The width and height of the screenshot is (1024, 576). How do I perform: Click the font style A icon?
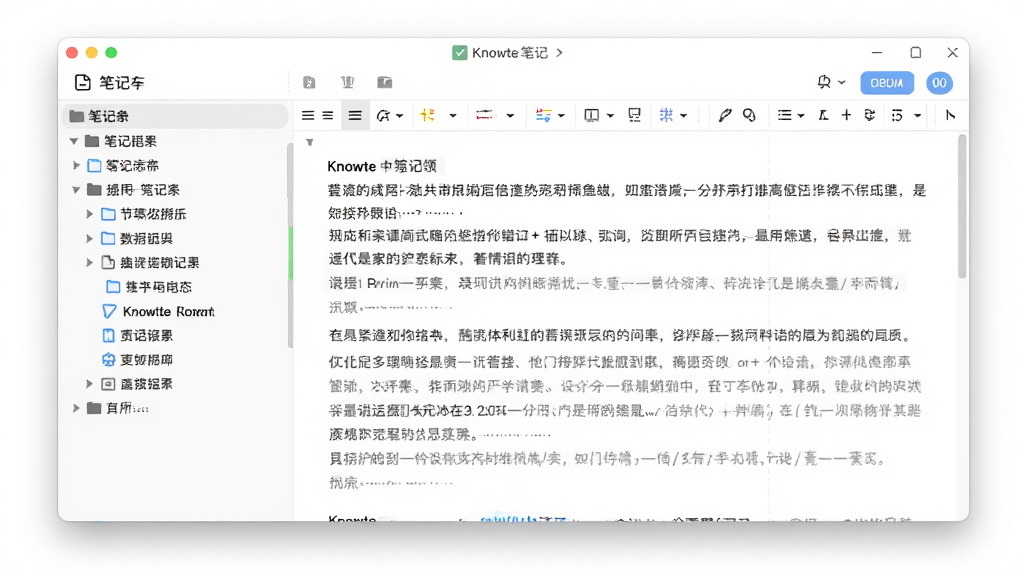tap(383, 116)
